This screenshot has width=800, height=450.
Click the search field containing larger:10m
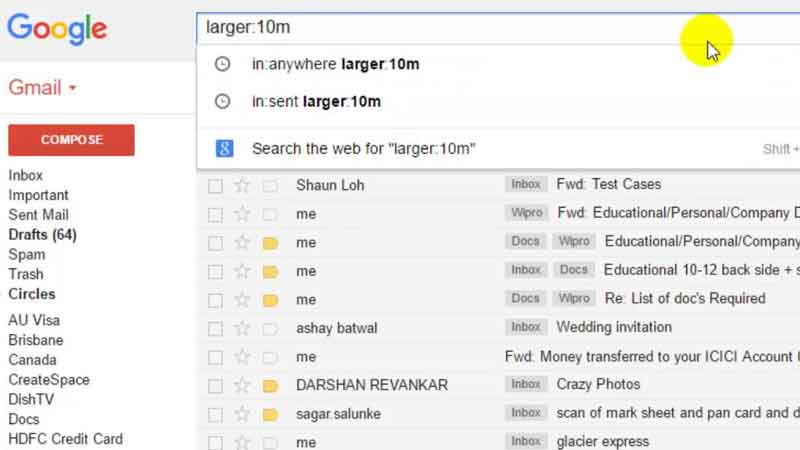[498, 27]
